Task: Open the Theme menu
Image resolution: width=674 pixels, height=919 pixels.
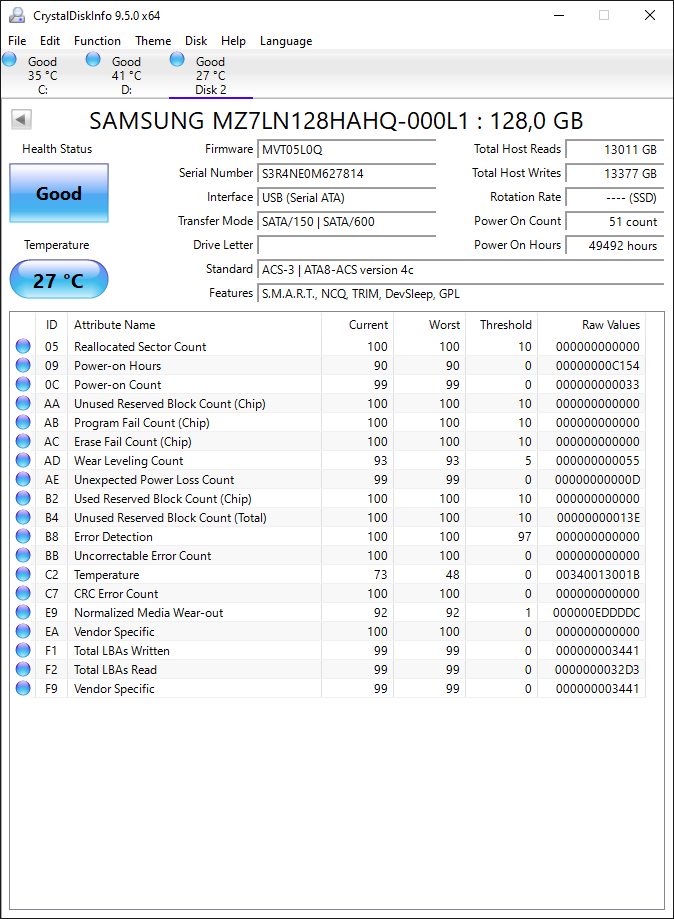Action: (x=153, y=40)
